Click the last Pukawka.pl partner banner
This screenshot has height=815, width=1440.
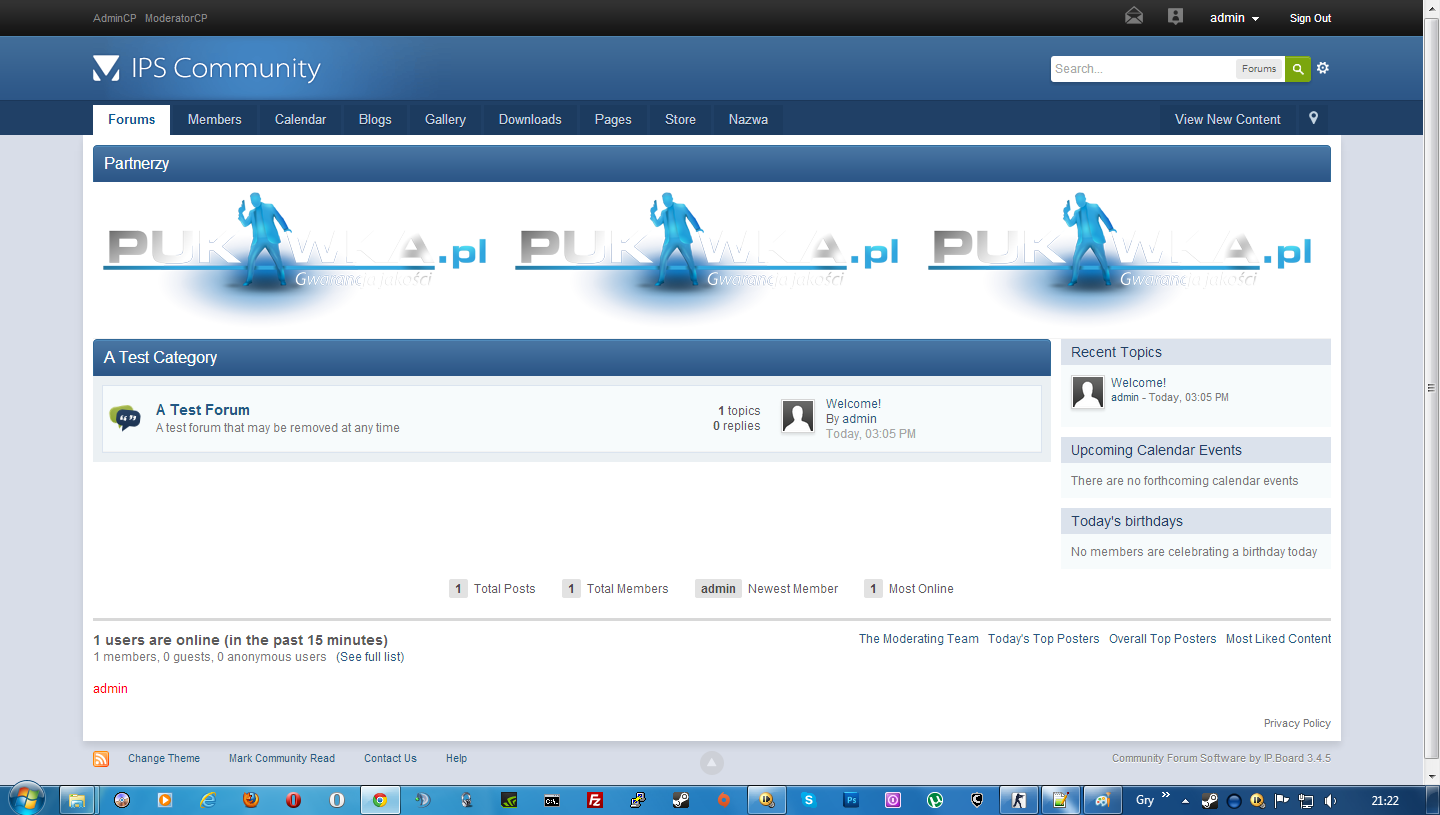[x=1120, y=256]
